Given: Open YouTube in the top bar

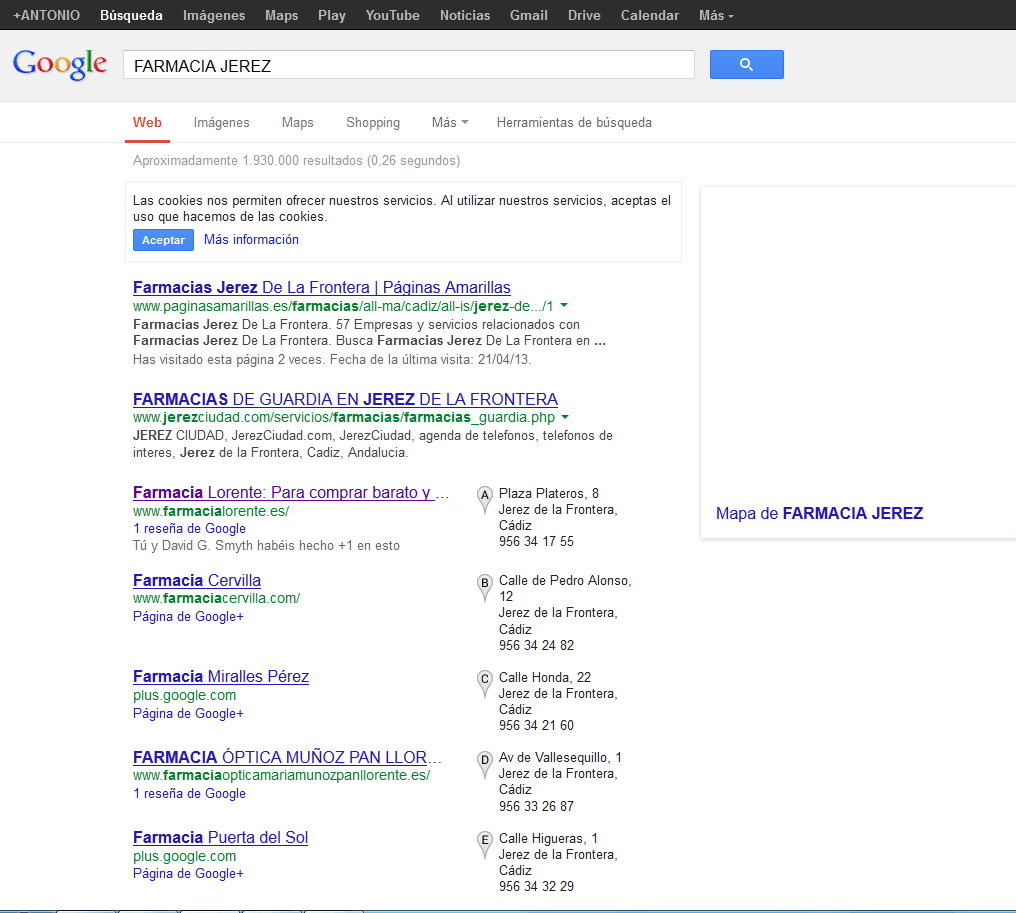Looking at the screenshot, I should pyautogui.click(x=393, y=16).
